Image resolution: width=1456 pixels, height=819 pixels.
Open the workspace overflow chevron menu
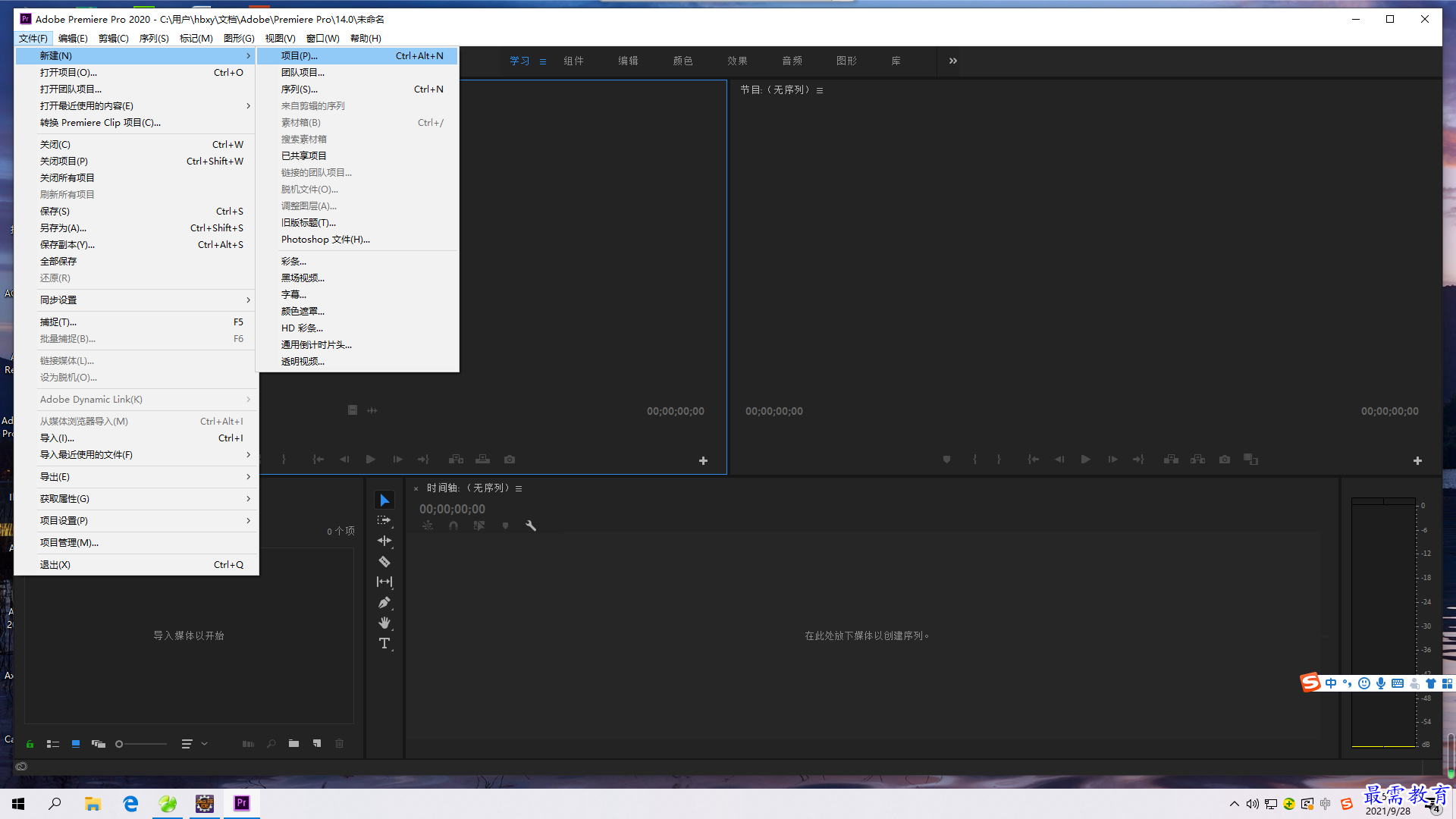coord(953,61)
